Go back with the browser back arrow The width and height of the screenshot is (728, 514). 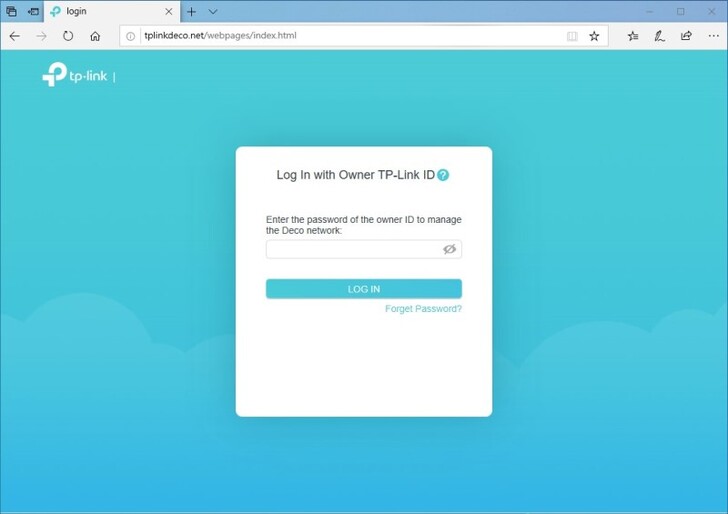(15, 36)
